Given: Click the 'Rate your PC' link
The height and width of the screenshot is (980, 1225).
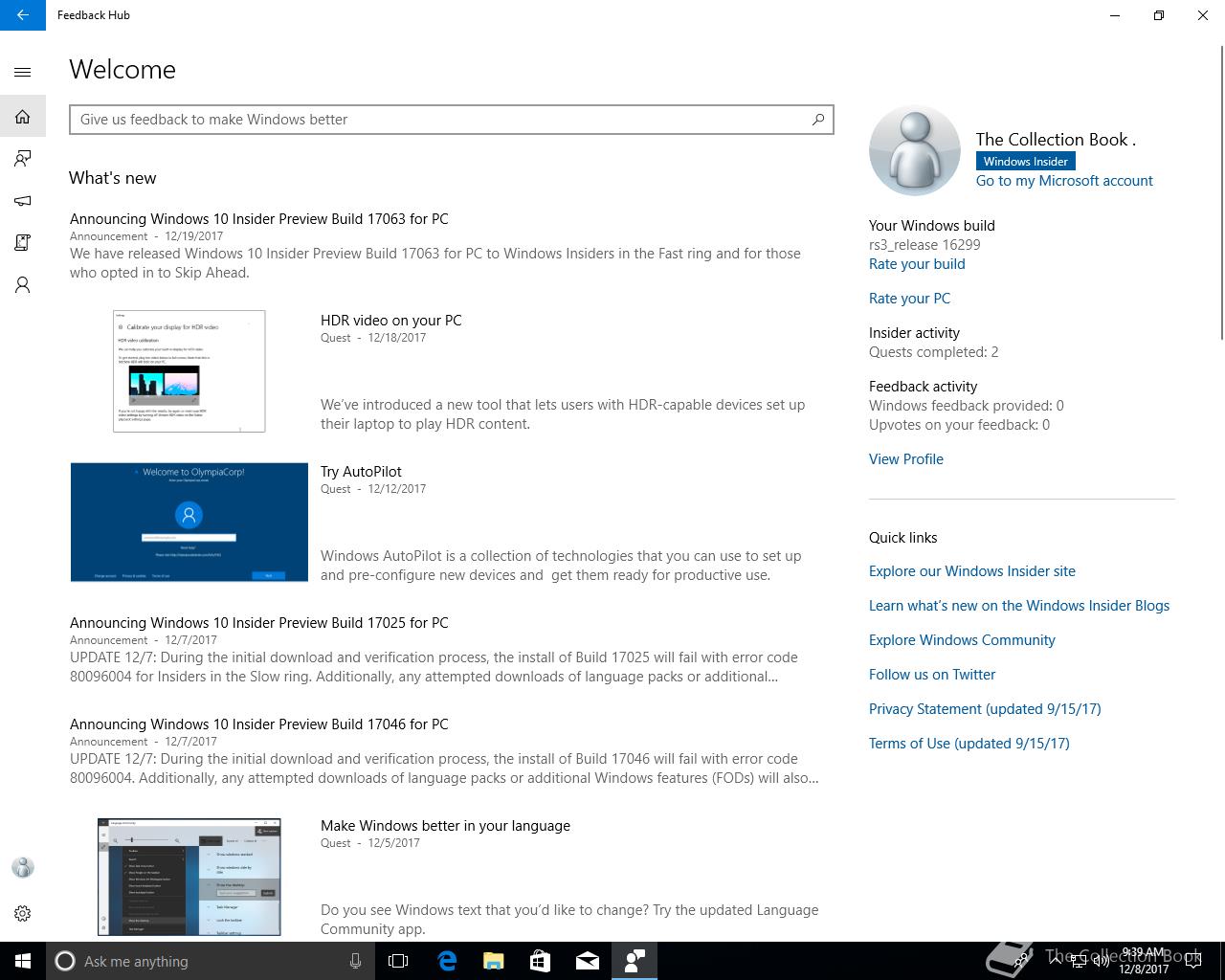Looking at the screenshot, I should (909, 299).
